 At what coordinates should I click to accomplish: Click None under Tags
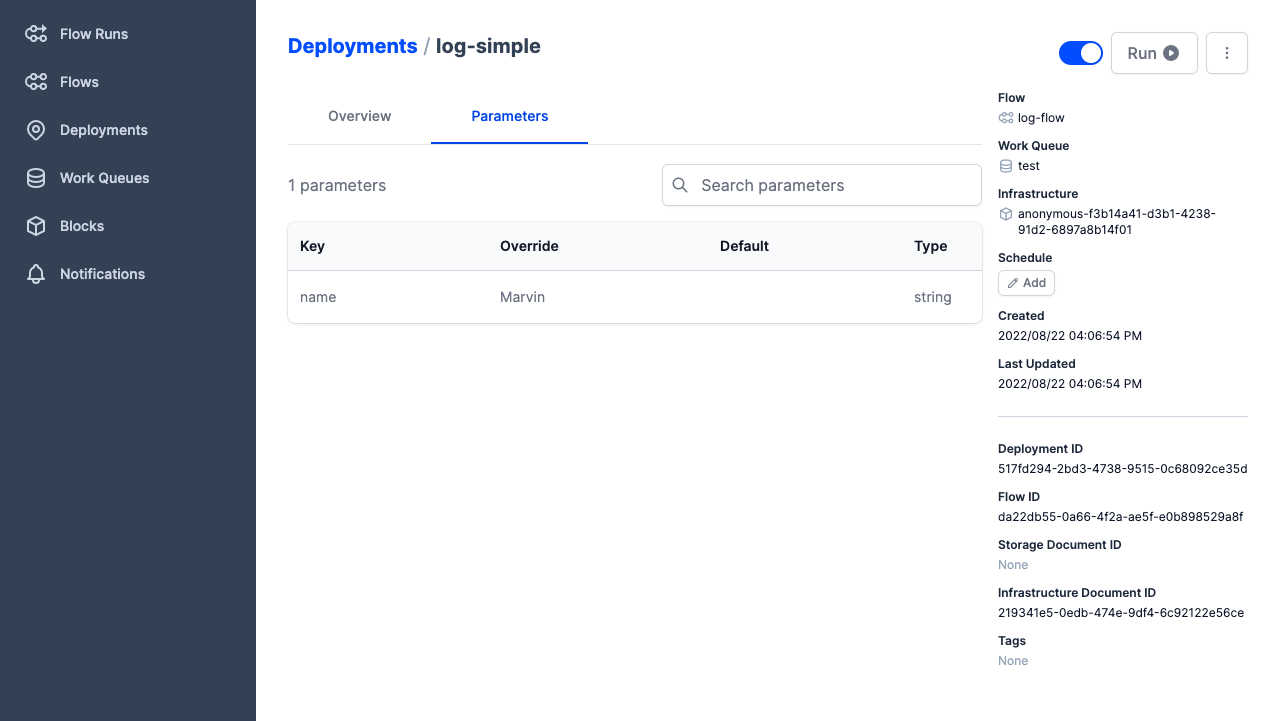pyautogui.click(x=1013, y=661)
